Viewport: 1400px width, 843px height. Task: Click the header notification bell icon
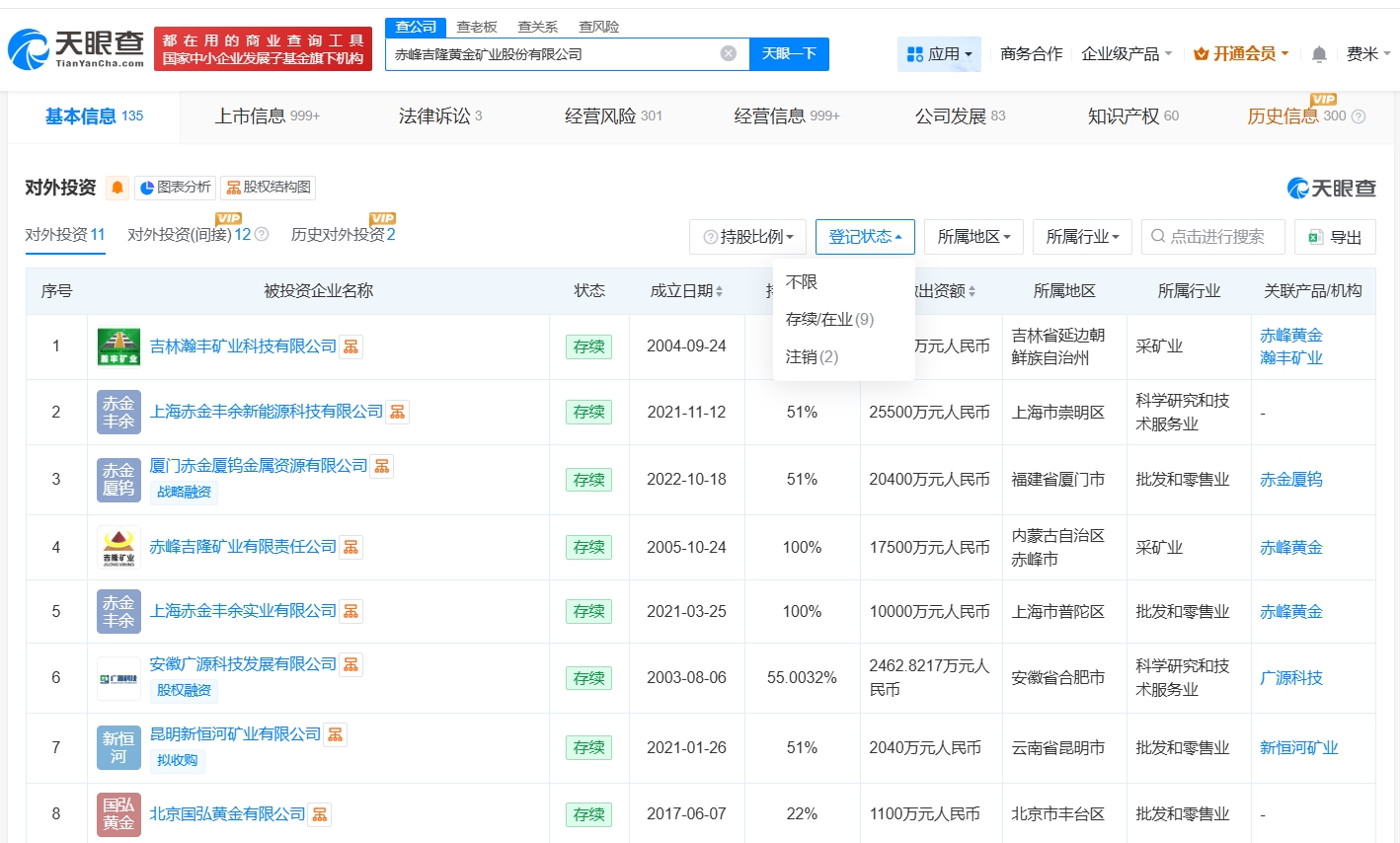pyautogui.click(x=1318, y=54)
